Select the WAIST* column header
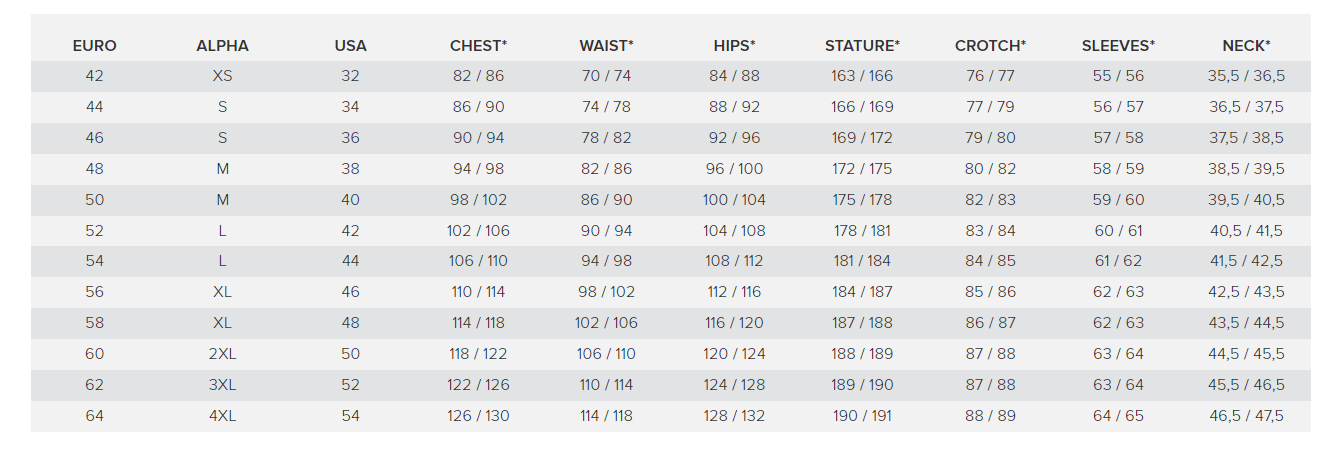 click(606, 46)
